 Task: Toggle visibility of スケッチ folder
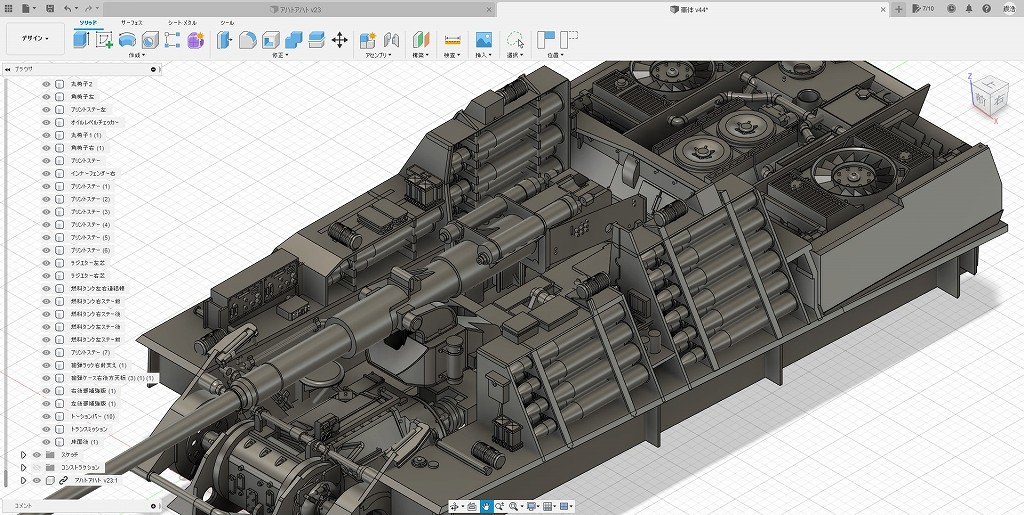click(x=37, y=454)
